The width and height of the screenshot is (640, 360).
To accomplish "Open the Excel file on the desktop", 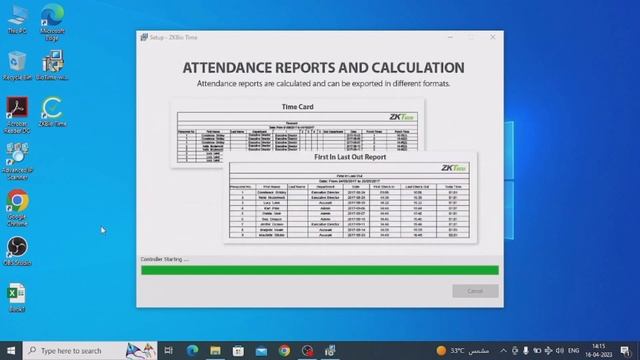I will [17, 298].
